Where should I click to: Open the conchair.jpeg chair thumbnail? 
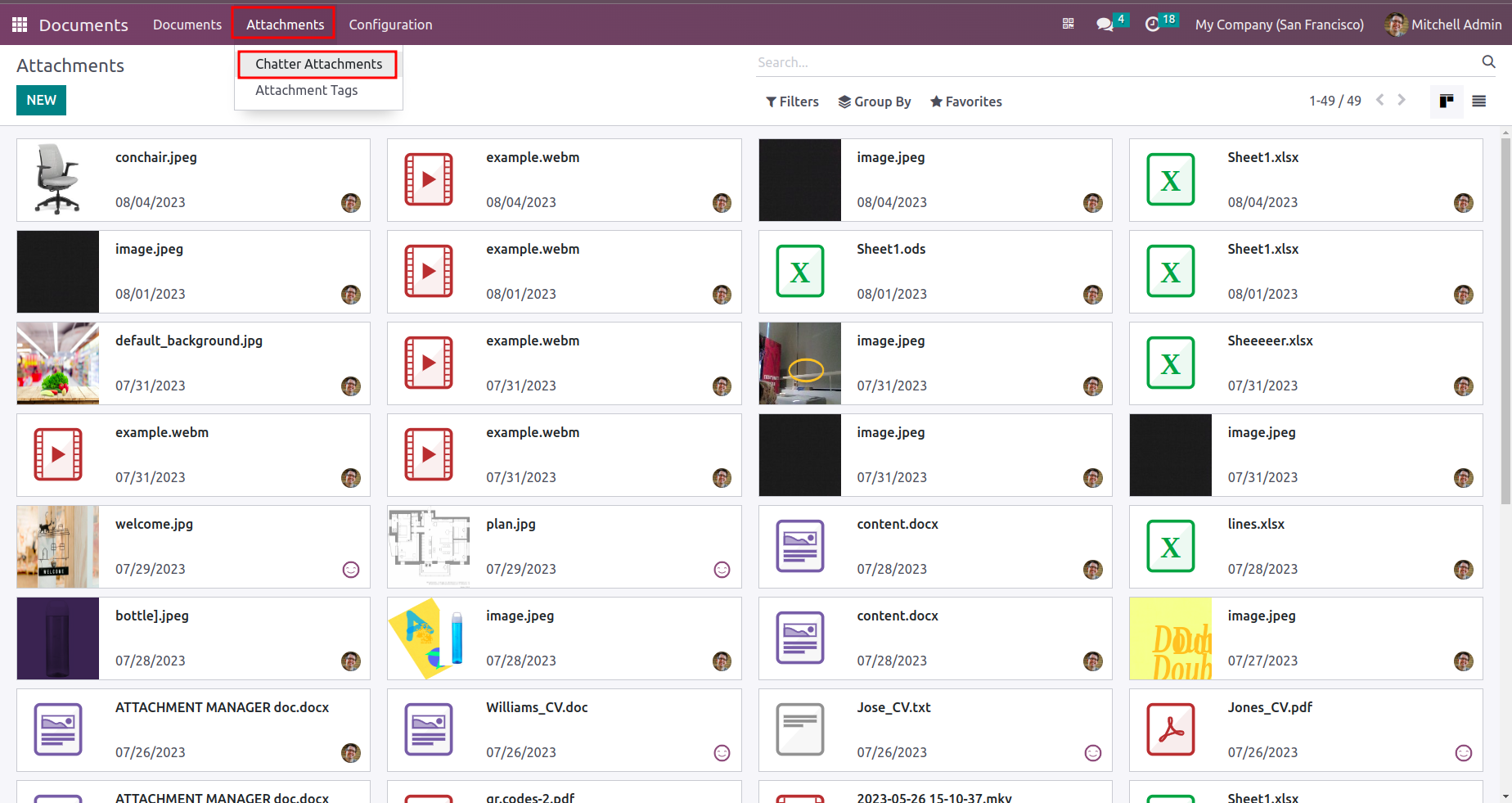pos(58,180)
